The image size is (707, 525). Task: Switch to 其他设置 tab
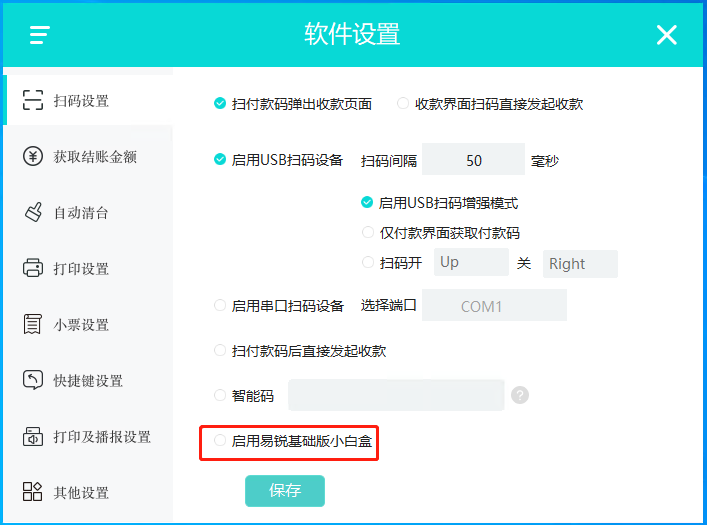tap(81, 492)
